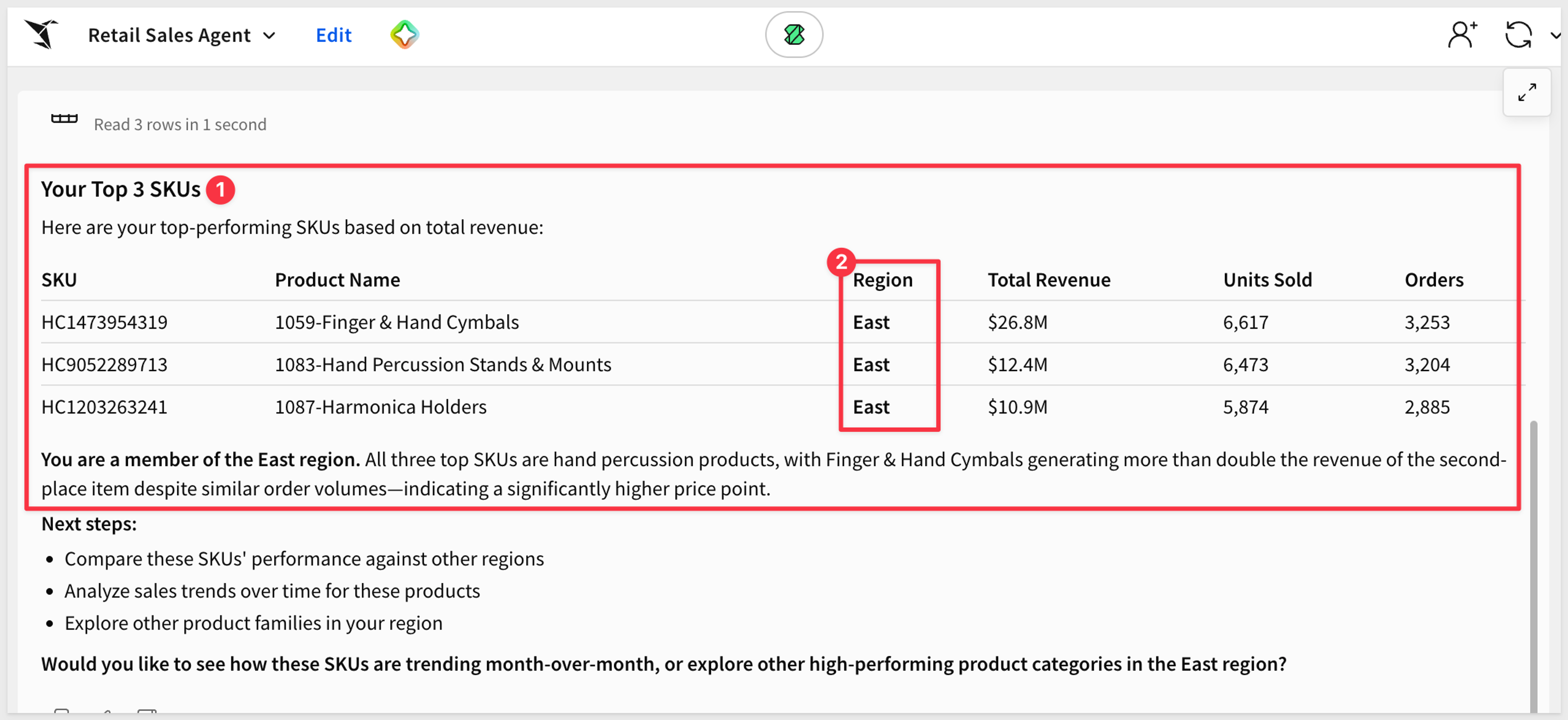The image size is (1568, 720).
Task: Click the 6,473 units sold value
Action: 1245,365
